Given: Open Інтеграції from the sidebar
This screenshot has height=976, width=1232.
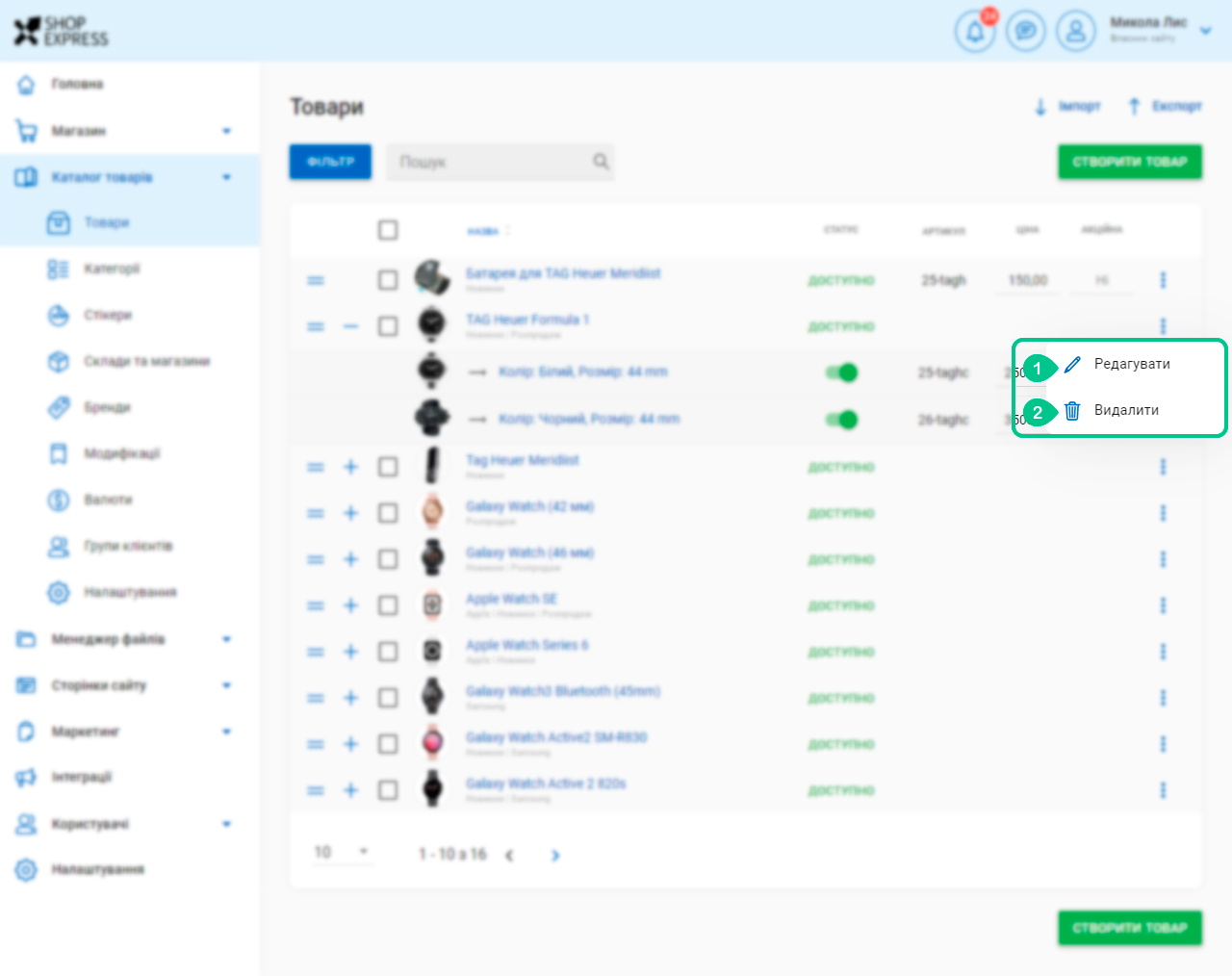Looking at the screenshot, I should (x=82, y=777).
